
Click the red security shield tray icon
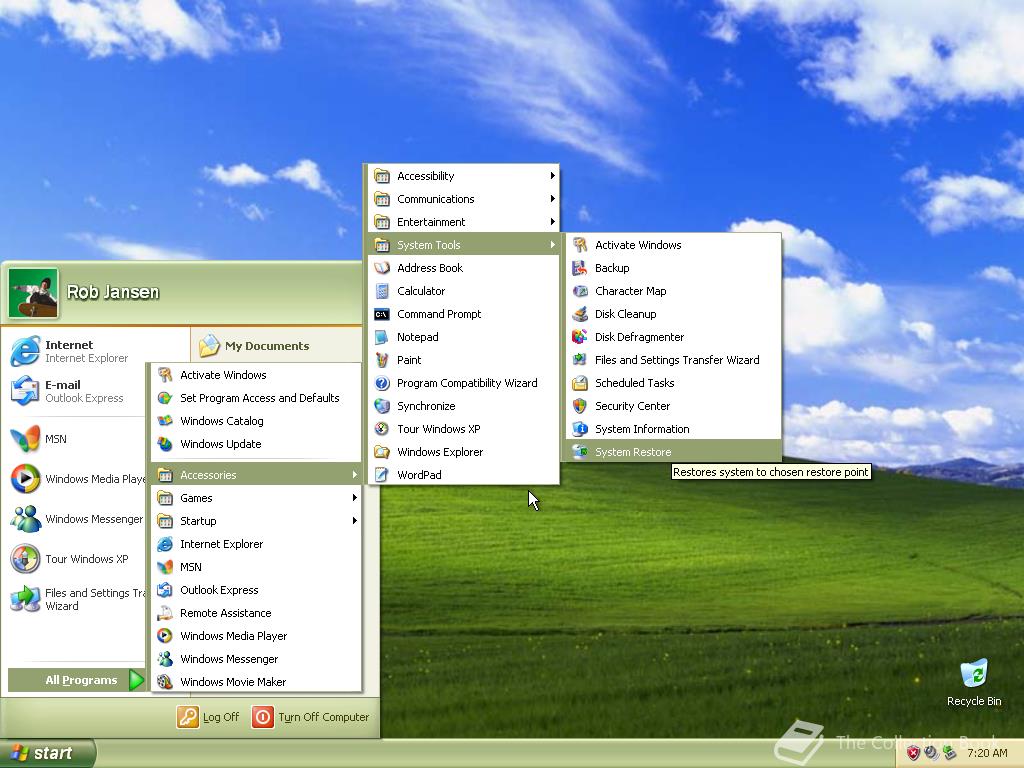pyautogui.click(x=913, y=753)
